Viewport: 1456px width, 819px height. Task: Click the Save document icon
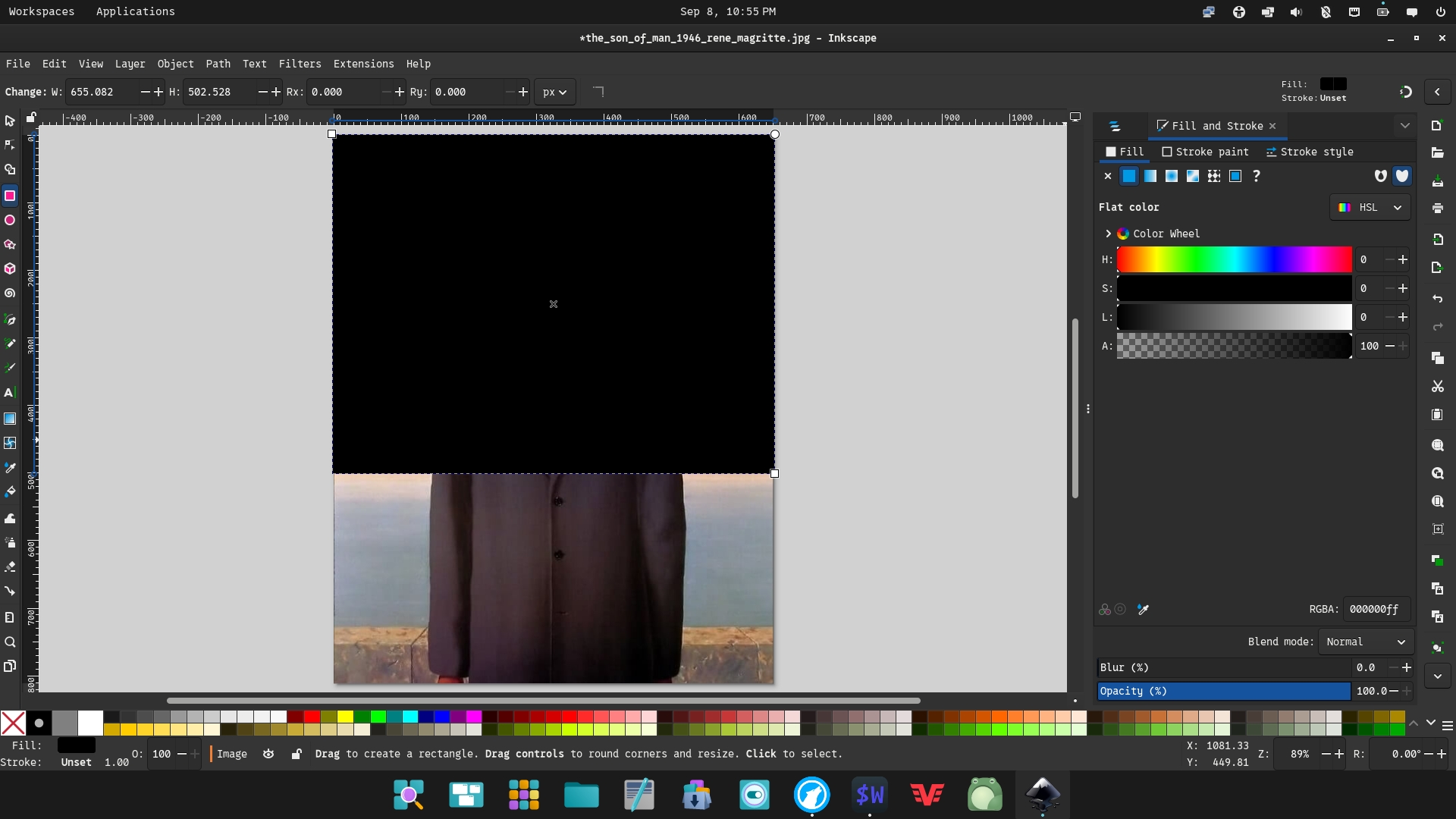(x=1437, y=181)
